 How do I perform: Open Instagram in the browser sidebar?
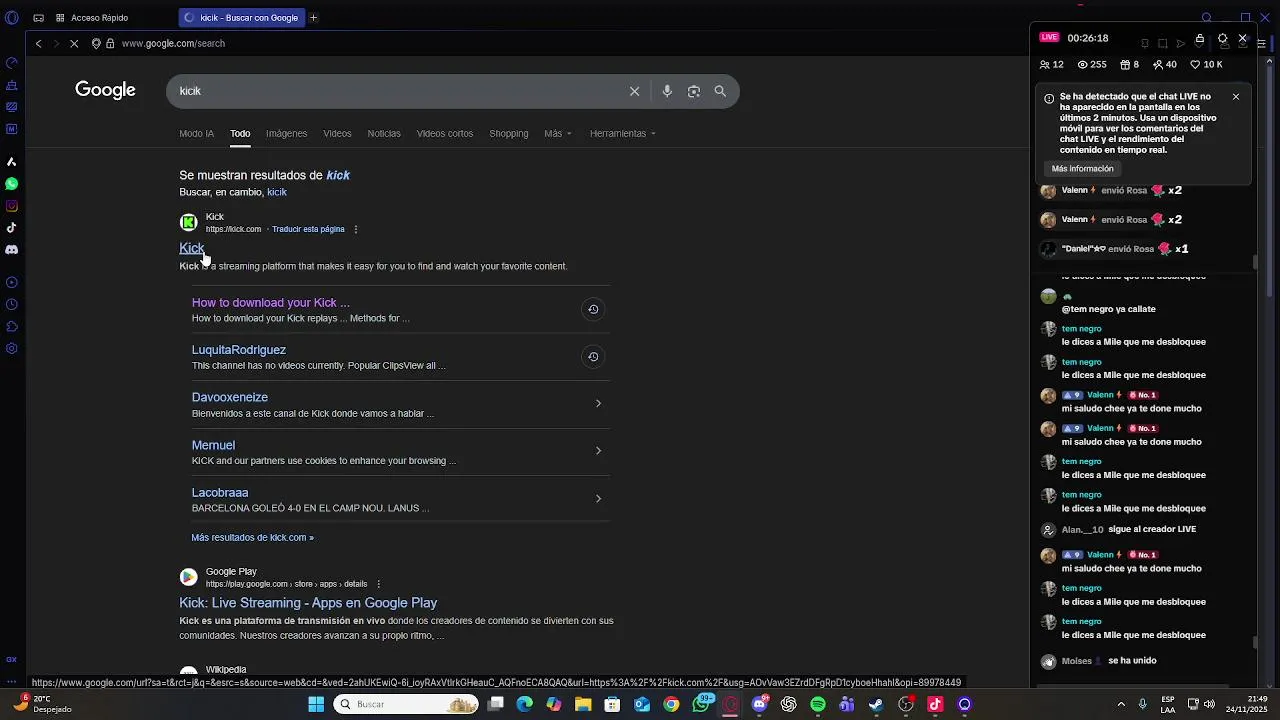(11, 206)
